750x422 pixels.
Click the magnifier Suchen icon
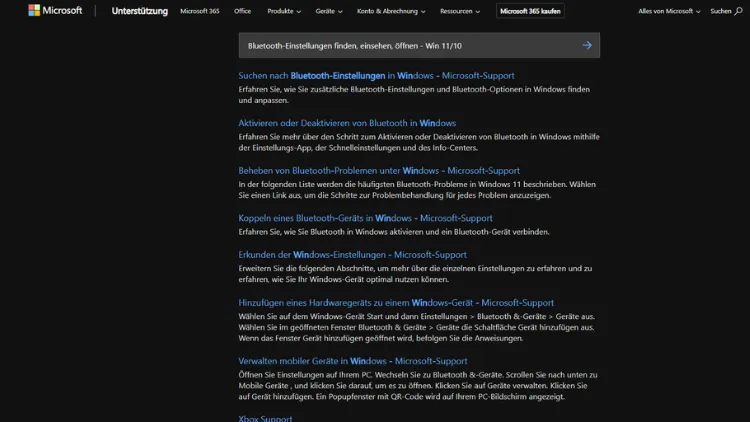[x=739, y=11]
